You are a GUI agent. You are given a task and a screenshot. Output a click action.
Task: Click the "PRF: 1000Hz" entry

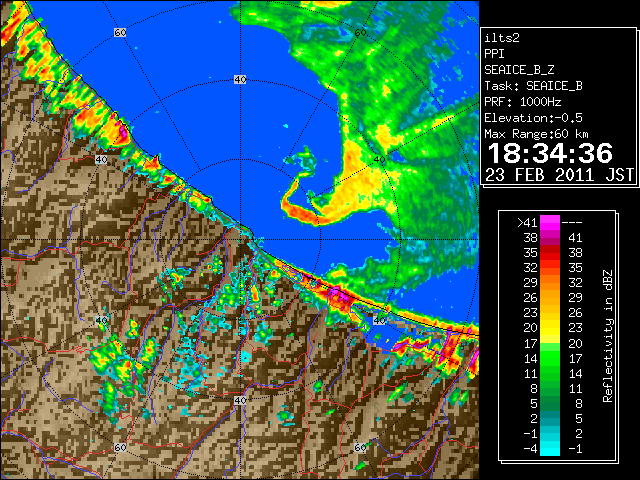(x=523, y=102)
